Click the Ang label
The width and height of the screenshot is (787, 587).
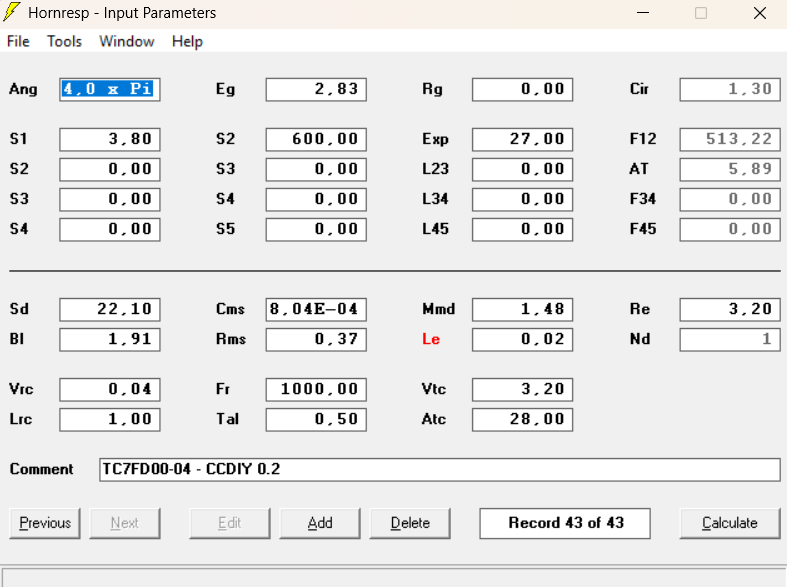[23, 89]
